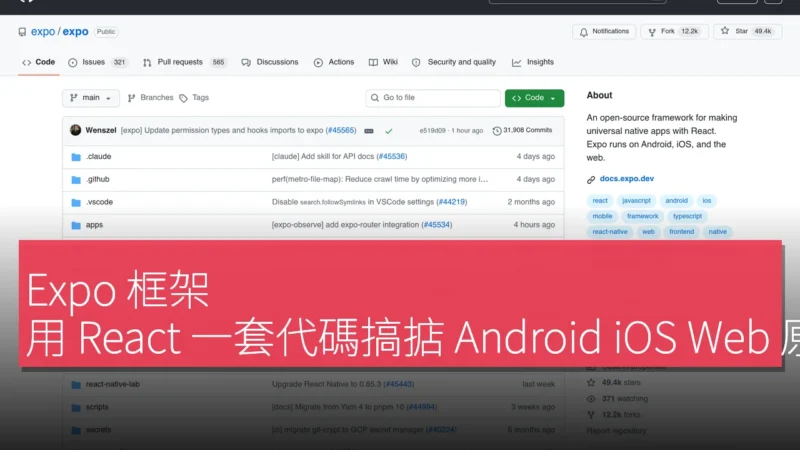
Task: Open docs.expo.dev website link
Action: tap(627, 179)
